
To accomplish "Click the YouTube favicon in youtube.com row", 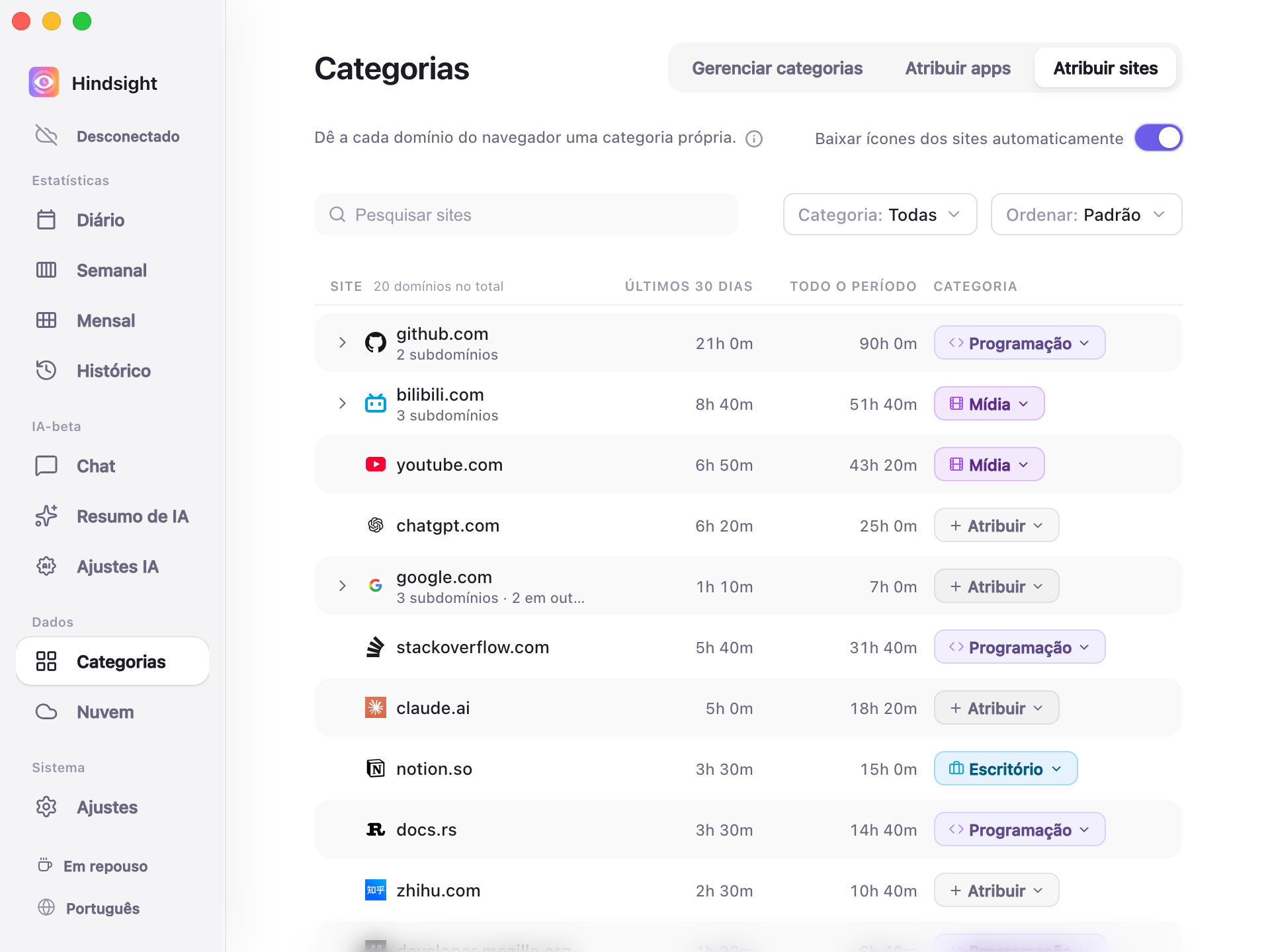I will [x=376, y=465].
